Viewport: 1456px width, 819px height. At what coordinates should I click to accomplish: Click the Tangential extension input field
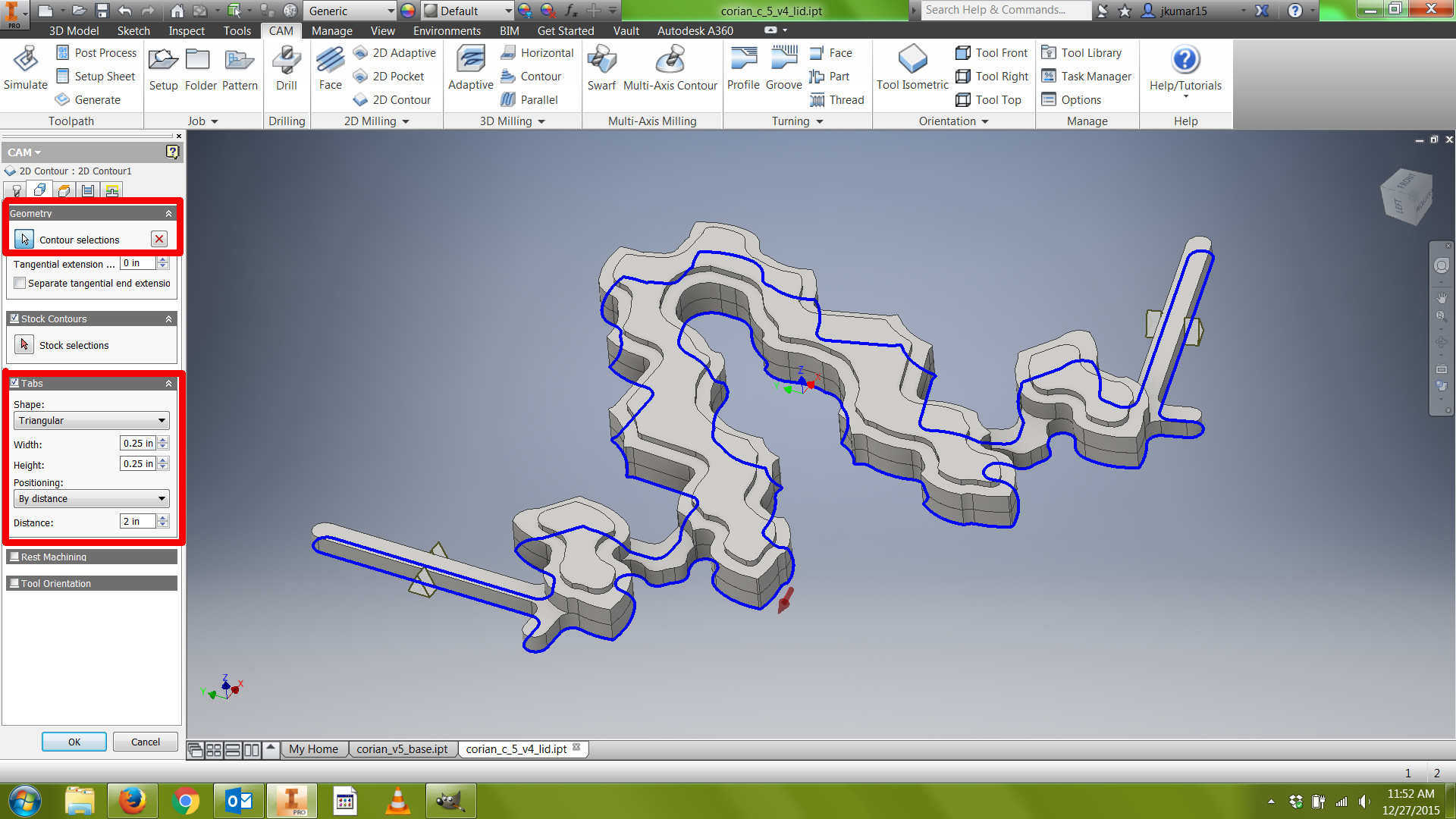(x=137, y=262)
